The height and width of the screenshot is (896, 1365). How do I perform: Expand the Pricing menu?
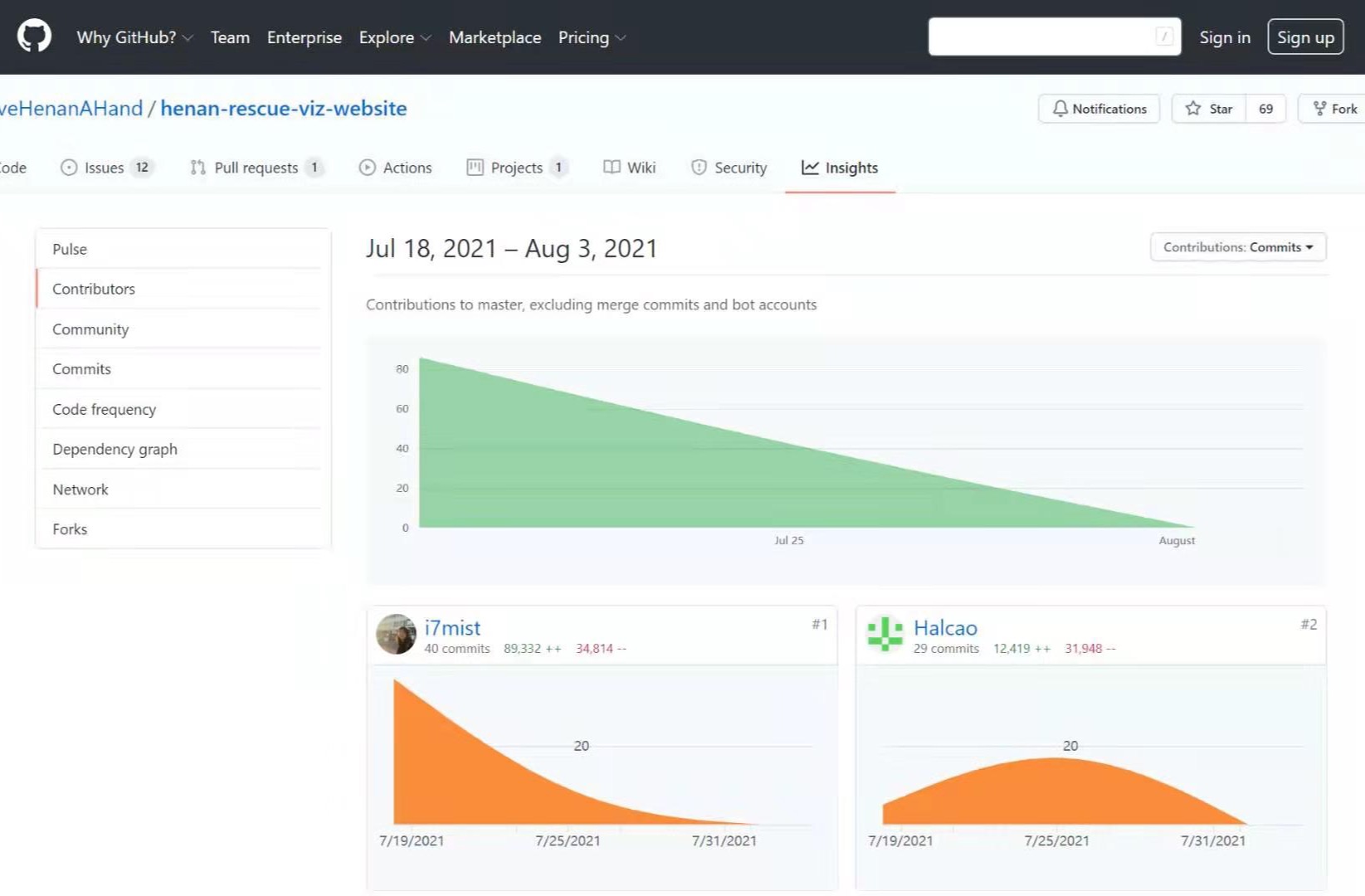click(592, 37)
